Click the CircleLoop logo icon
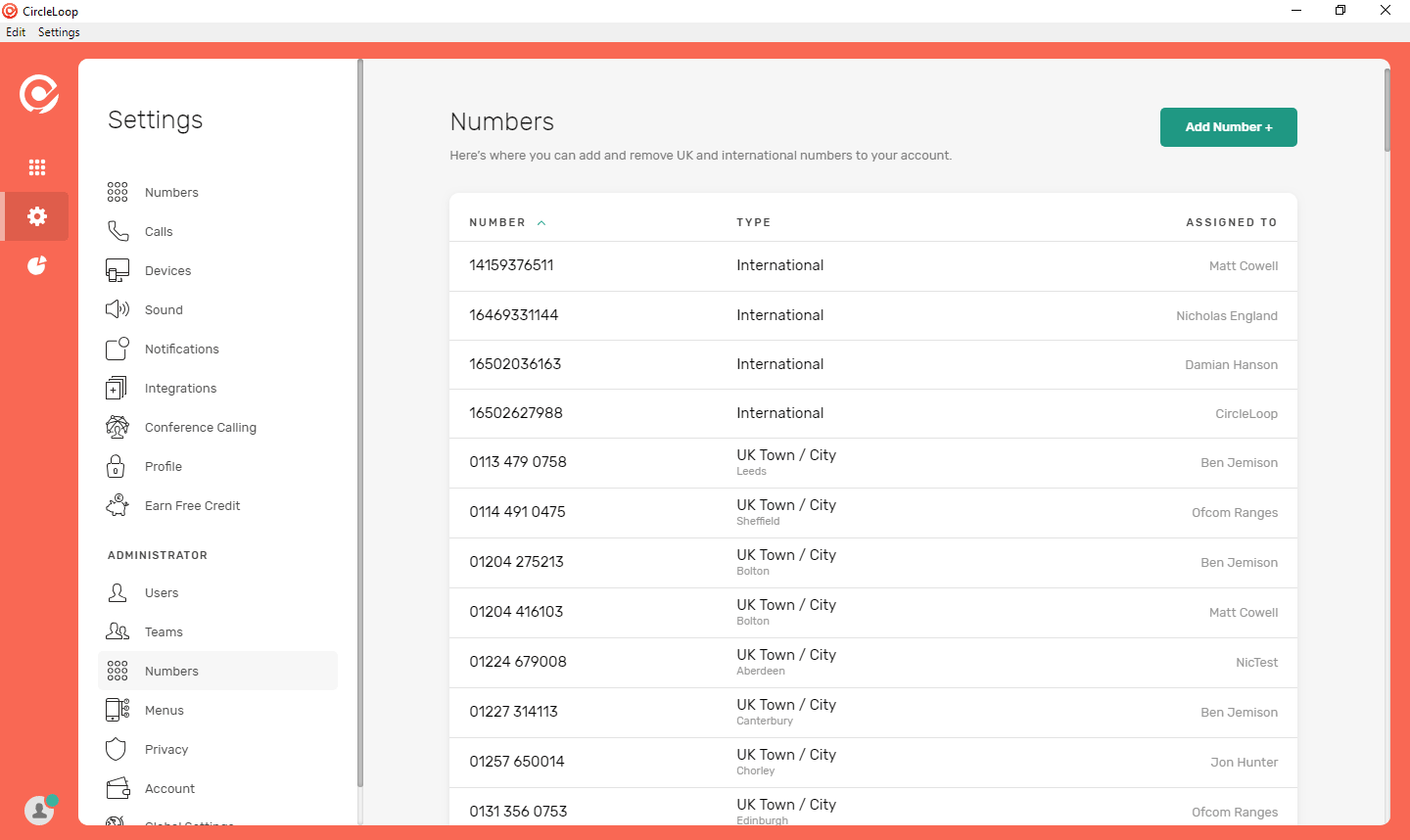This screenshot has width=1410, height=840. [x=39, y=95]
